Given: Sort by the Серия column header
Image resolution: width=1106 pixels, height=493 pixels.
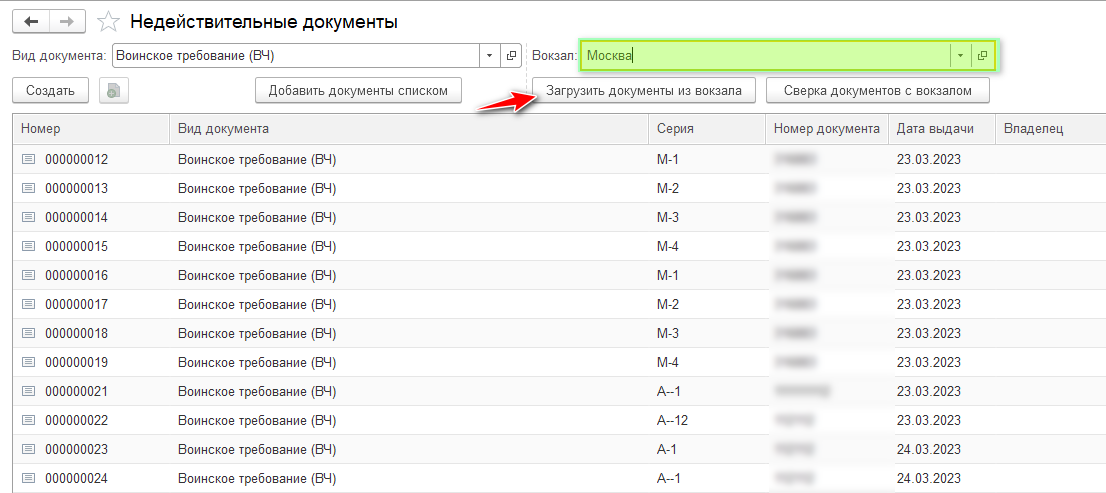Looking at the screenshot, I should pyautogui.click(x=706, y=129).
